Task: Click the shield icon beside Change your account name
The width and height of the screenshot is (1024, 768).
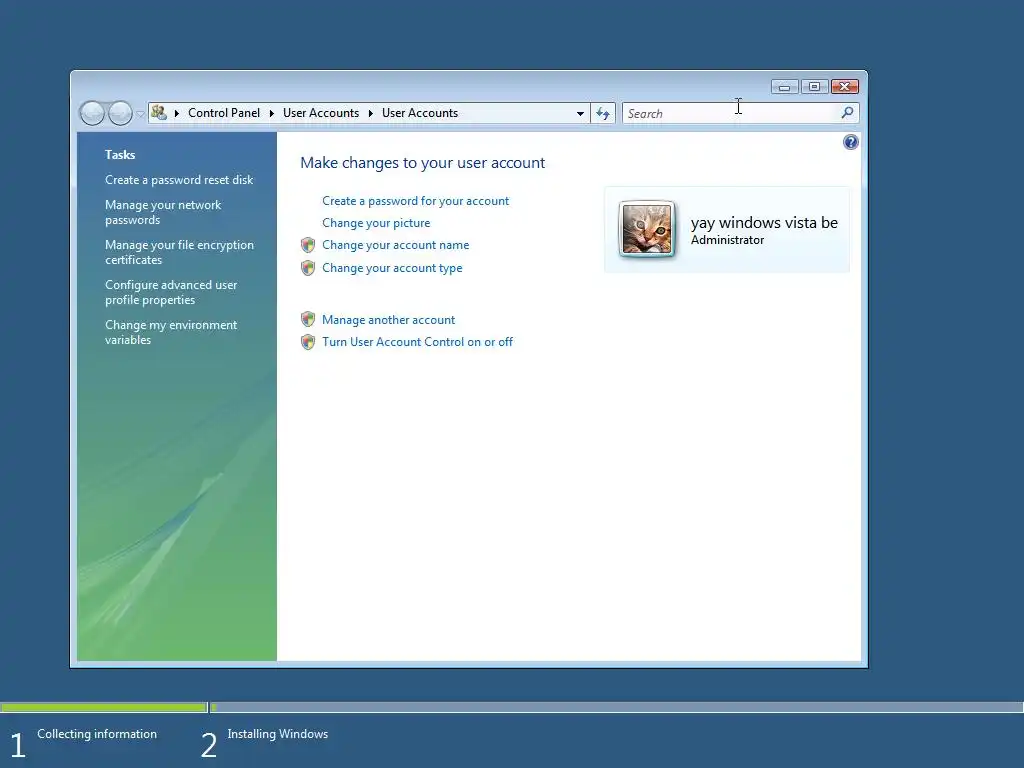Action: pos(308,245)
